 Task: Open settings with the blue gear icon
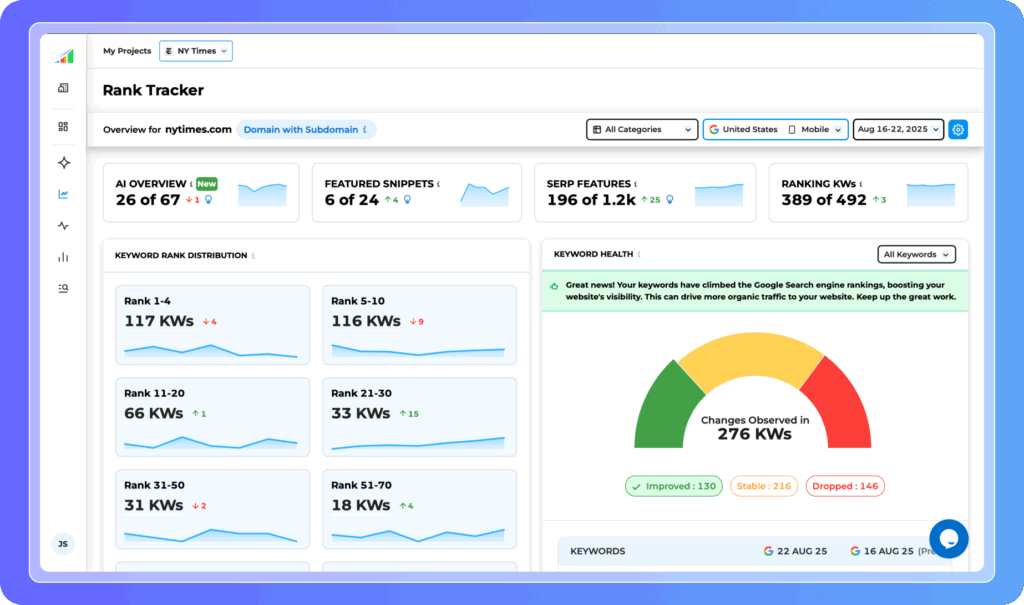click(x=958, y=130)
